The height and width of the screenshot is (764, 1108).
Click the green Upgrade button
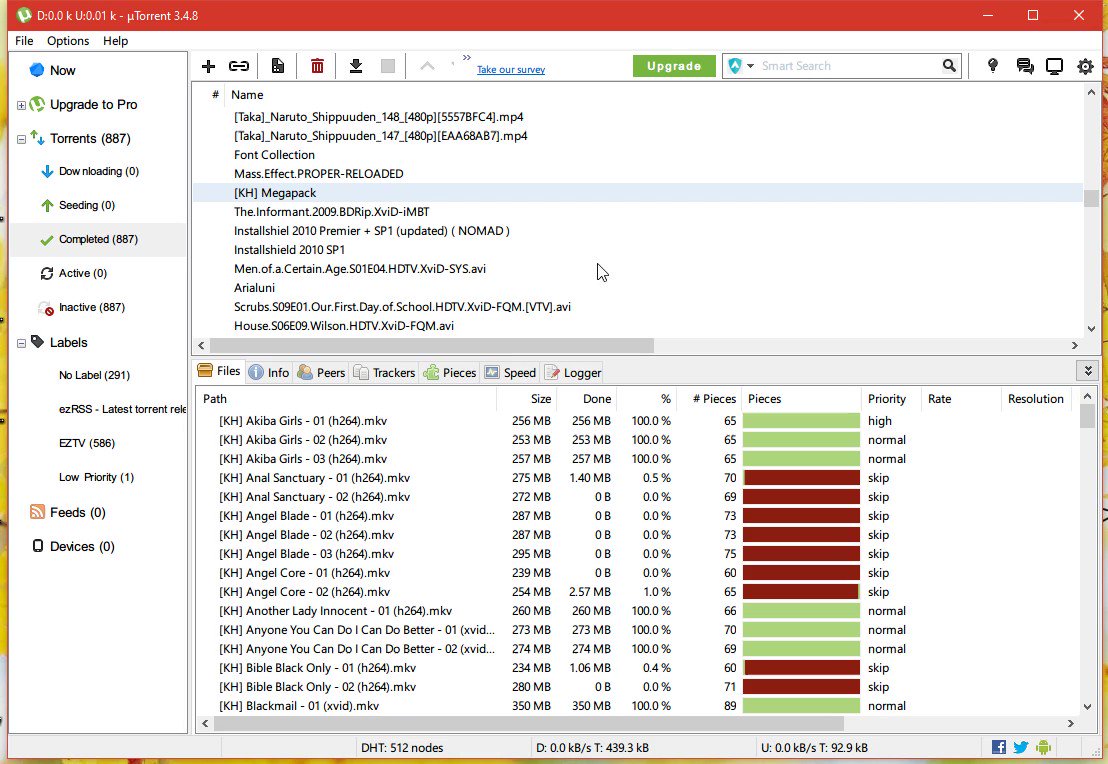pyautogui.click(x=673, y=66)
